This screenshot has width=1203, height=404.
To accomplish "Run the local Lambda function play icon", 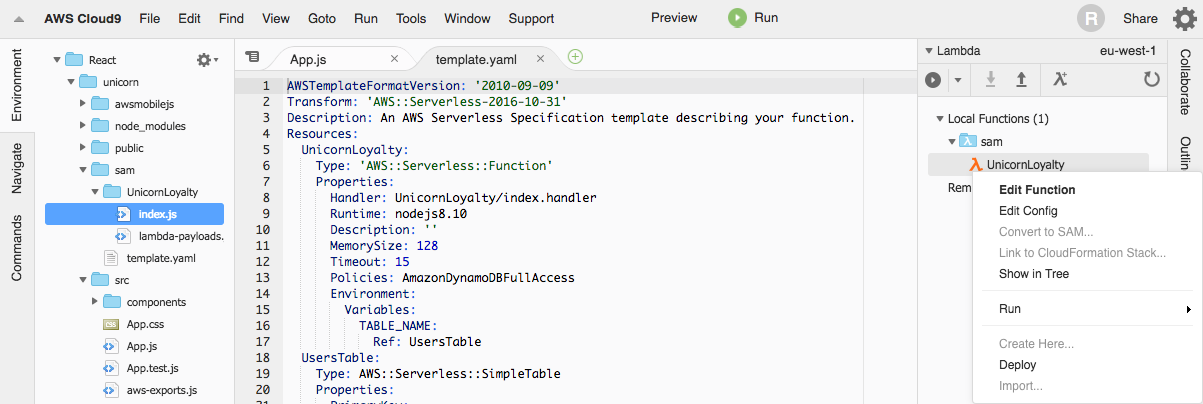I will 933,79.
